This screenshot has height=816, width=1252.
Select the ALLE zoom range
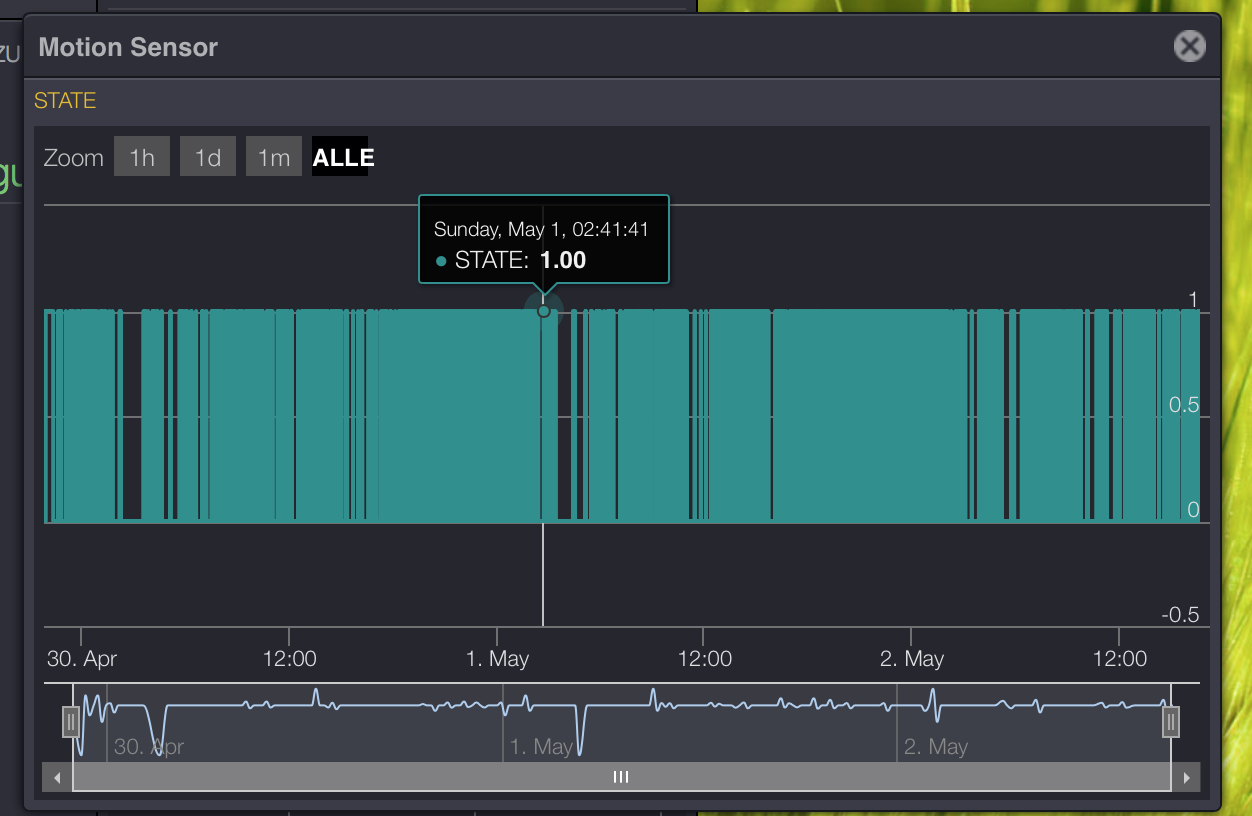click(x=342, y=157)
